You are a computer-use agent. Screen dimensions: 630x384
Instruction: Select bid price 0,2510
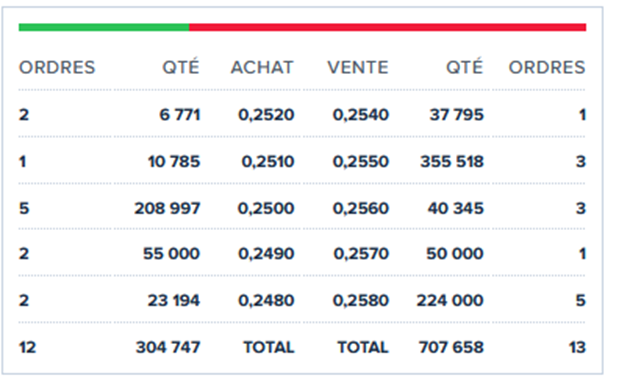[268, 162]
